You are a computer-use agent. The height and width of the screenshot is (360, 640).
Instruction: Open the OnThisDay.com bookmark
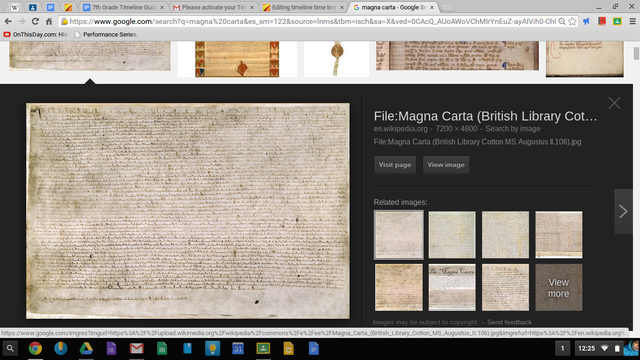35,35
